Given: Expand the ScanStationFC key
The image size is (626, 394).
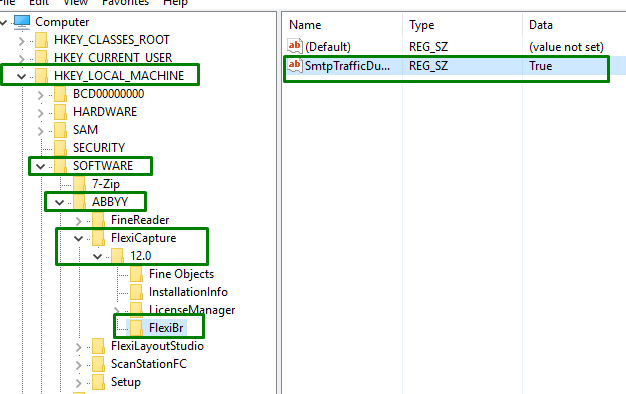Looking at the screenshot, I should pos(78,365).
